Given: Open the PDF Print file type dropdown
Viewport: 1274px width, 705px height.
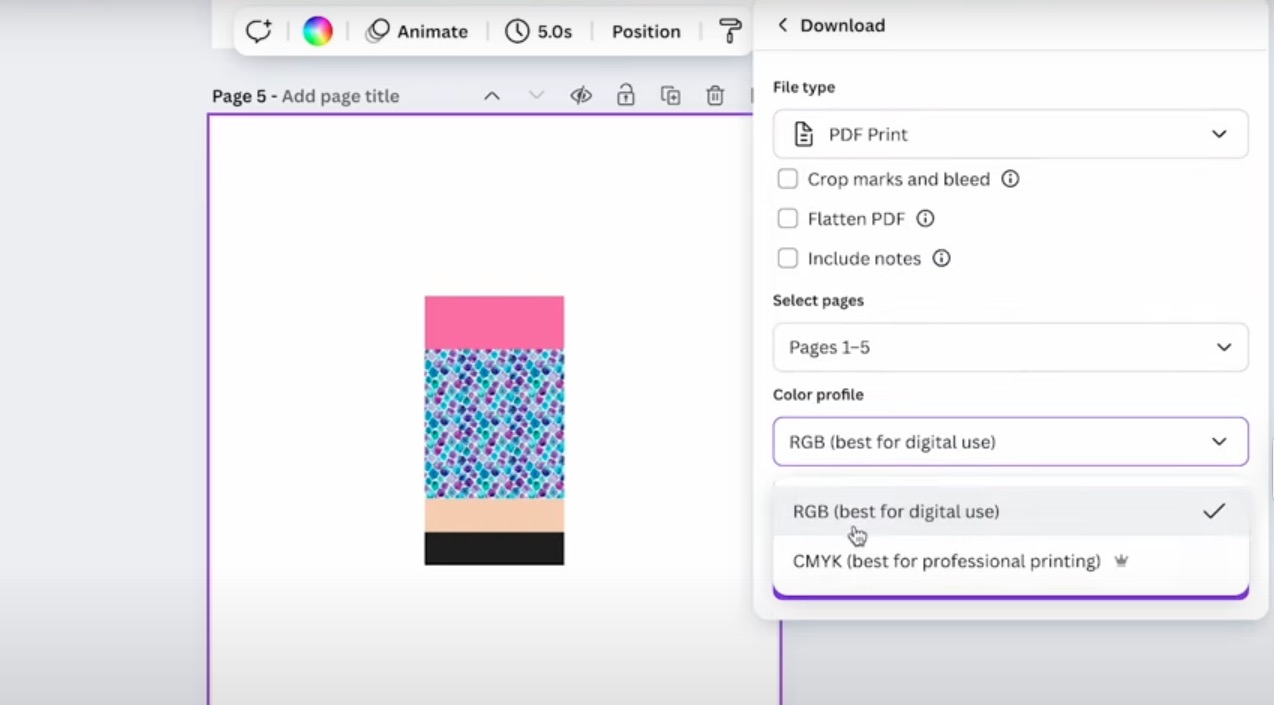Looking at the screenshot, I should pyautogui.click(x=1010, y=134).
